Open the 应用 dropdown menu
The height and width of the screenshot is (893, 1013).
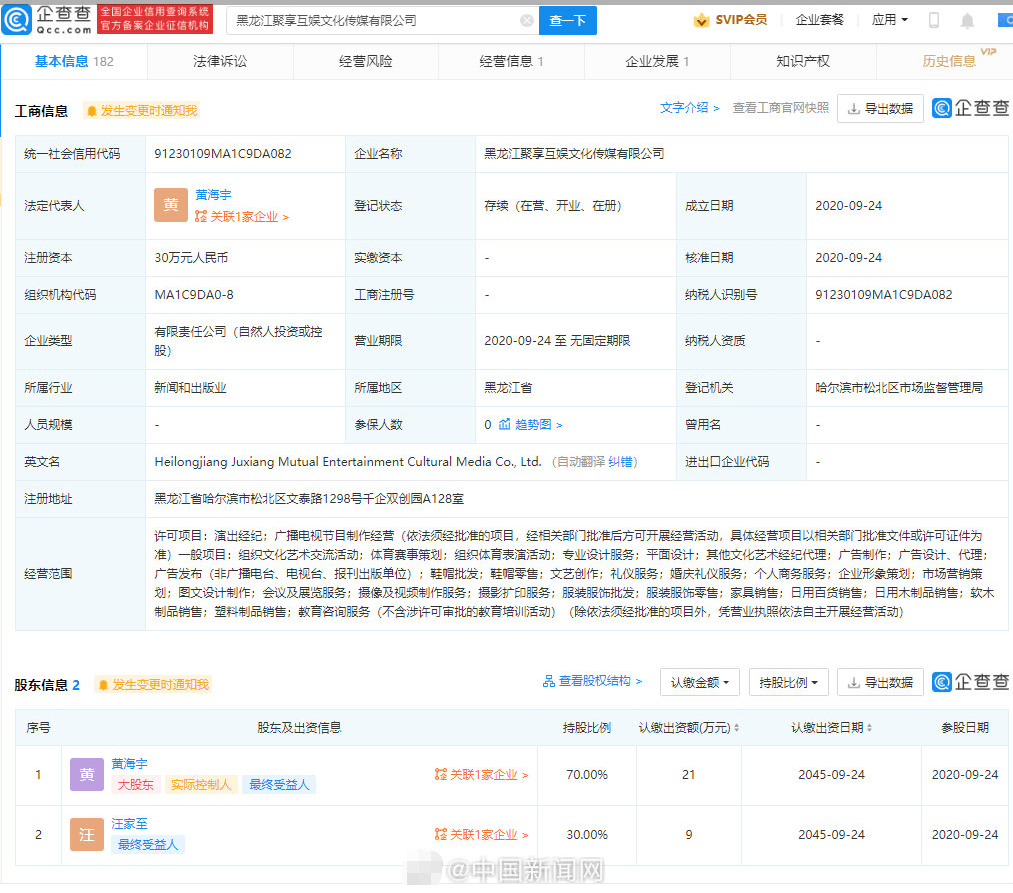[890, 20]
